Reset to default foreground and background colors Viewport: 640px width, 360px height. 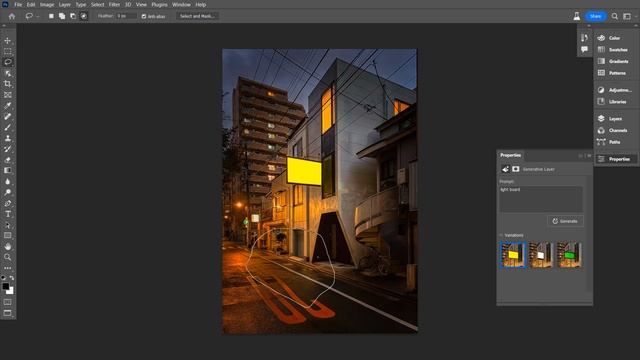tap(3, 278)
